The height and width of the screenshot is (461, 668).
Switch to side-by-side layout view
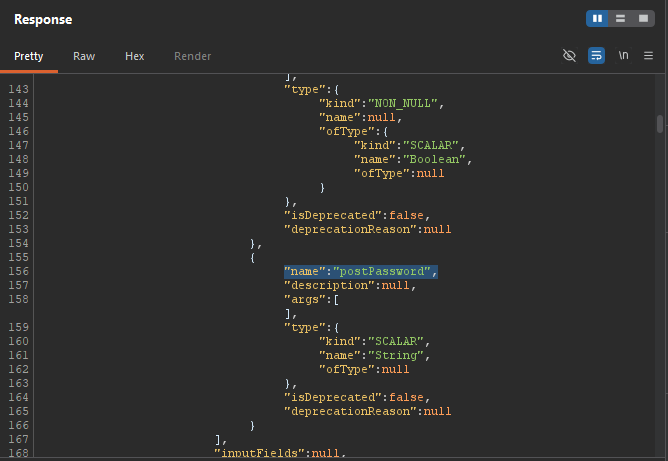597,18
